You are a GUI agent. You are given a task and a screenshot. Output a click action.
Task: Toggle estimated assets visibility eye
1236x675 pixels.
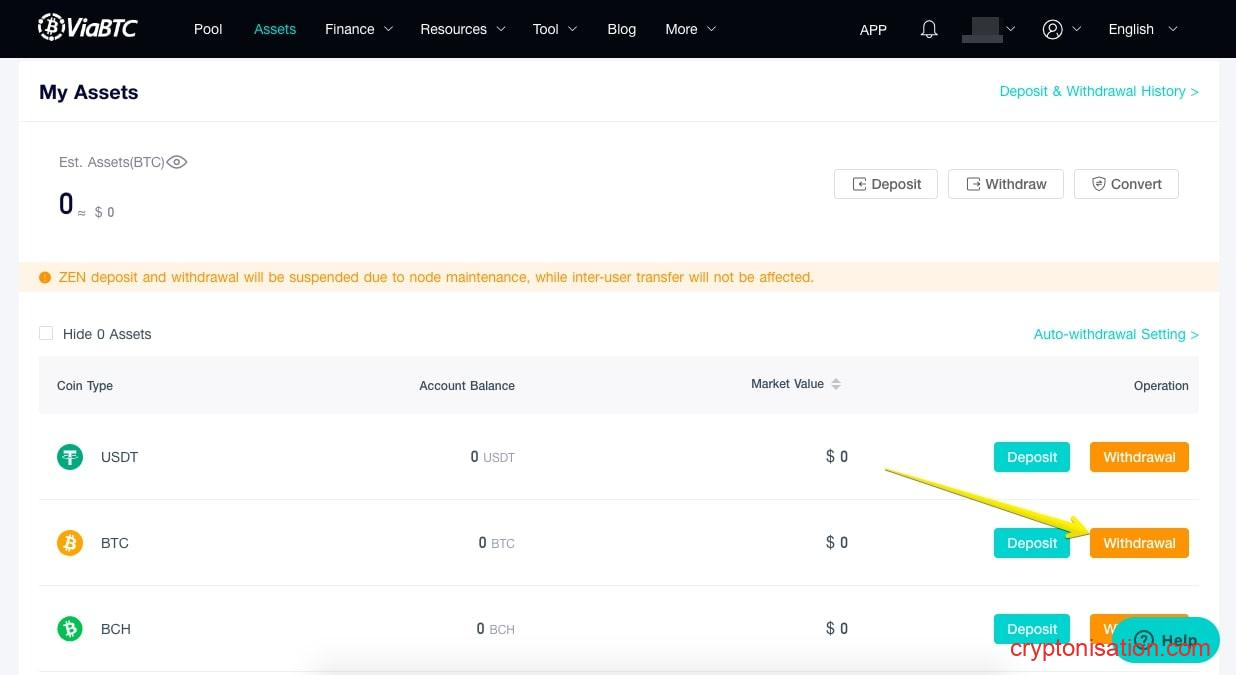[177, 162]
